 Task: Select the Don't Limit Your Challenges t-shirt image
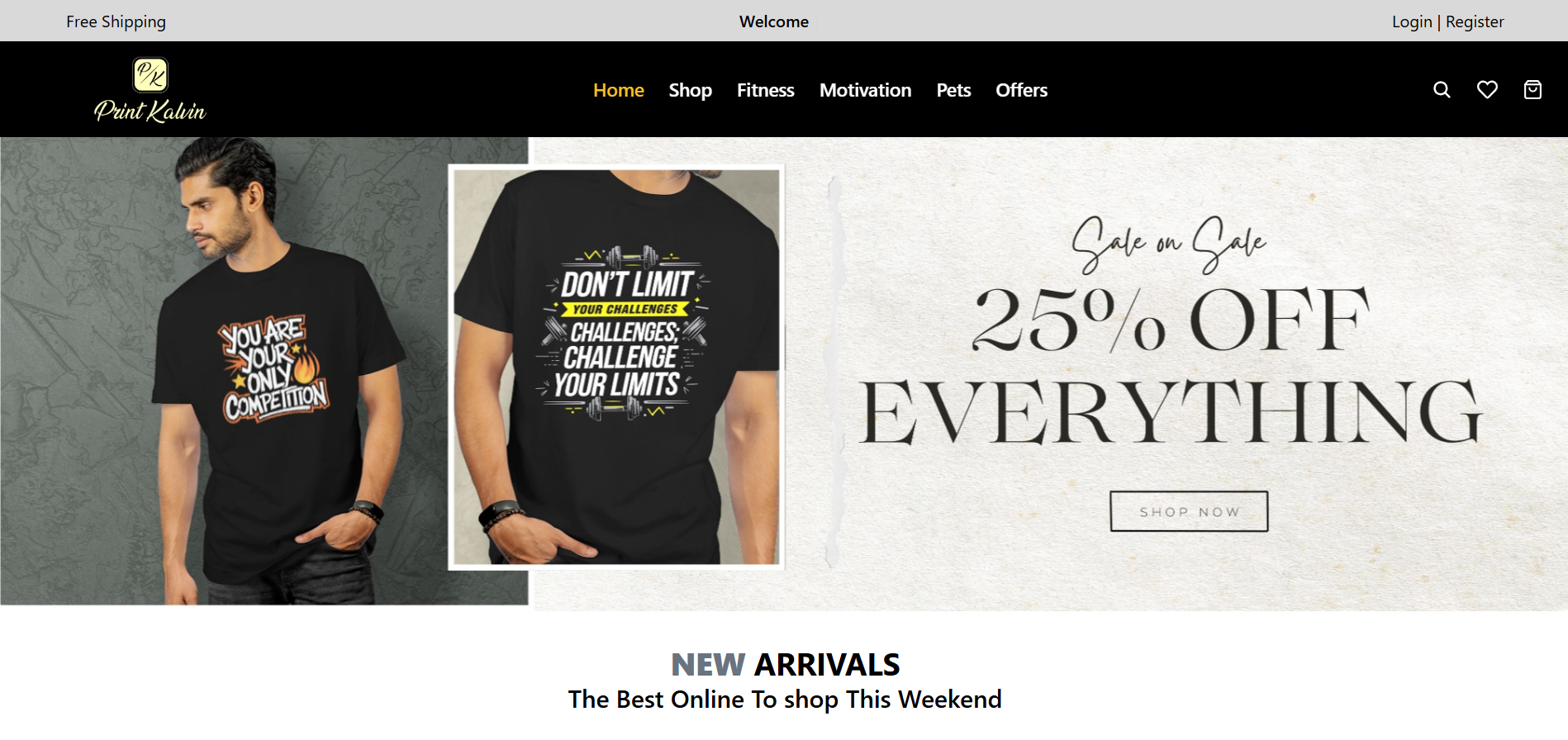tap(616, 367)
